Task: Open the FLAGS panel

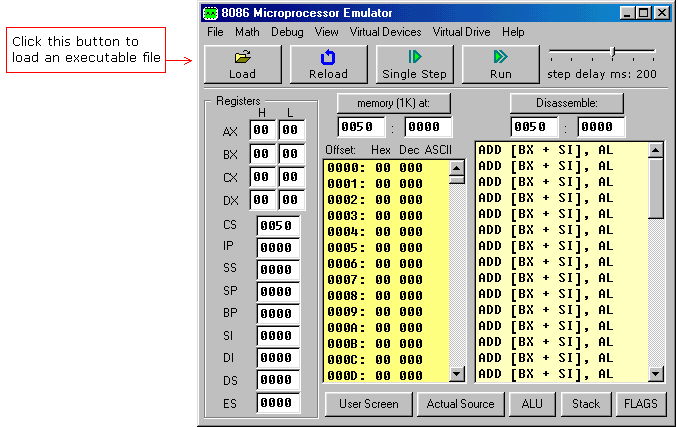Action: [640, 404]
